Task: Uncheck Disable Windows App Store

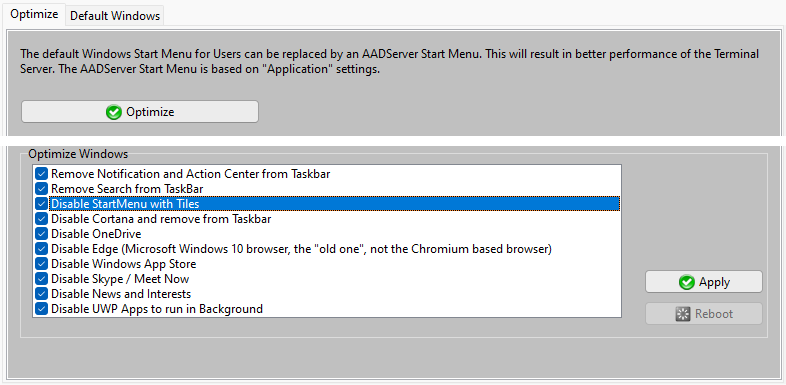Action: (42, 264)
